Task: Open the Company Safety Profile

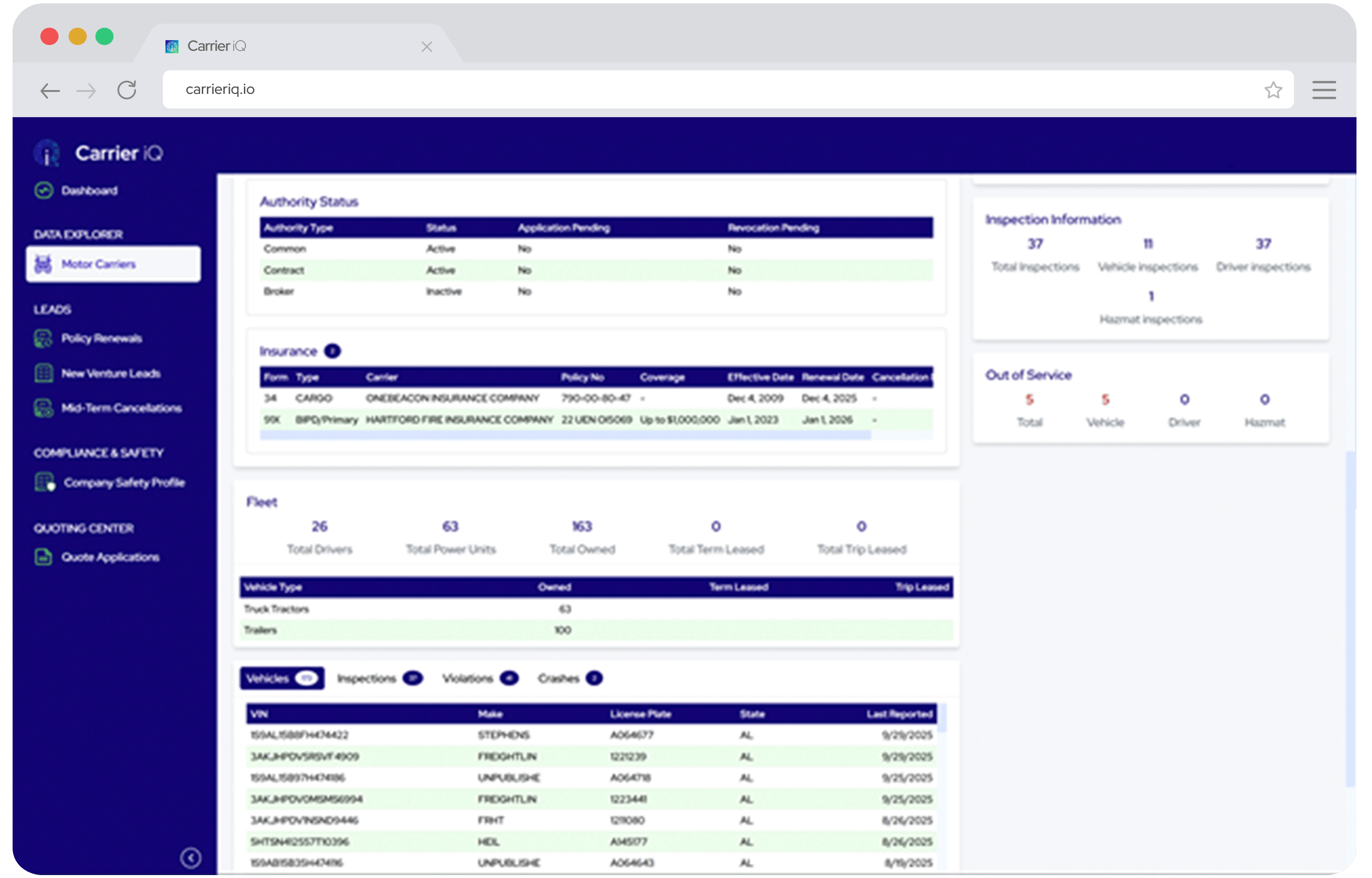Action: 124,483
